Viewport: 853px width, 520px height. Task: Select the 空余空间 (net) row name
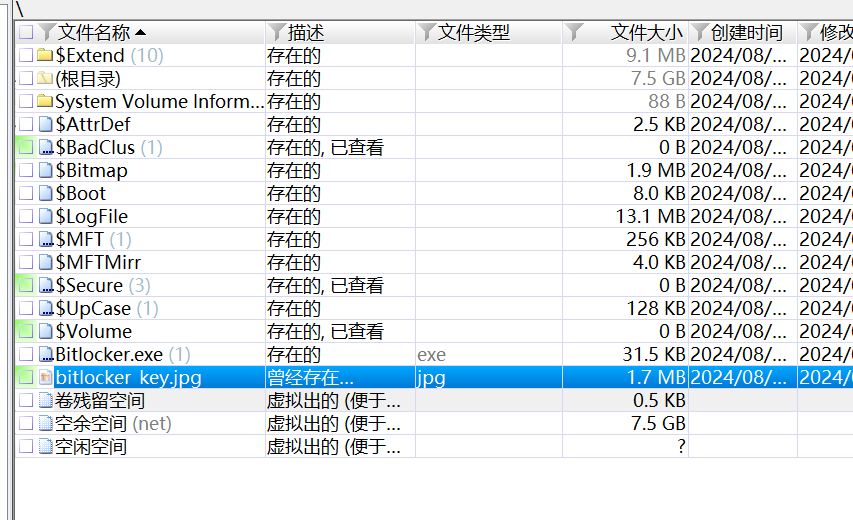[113, 424]
